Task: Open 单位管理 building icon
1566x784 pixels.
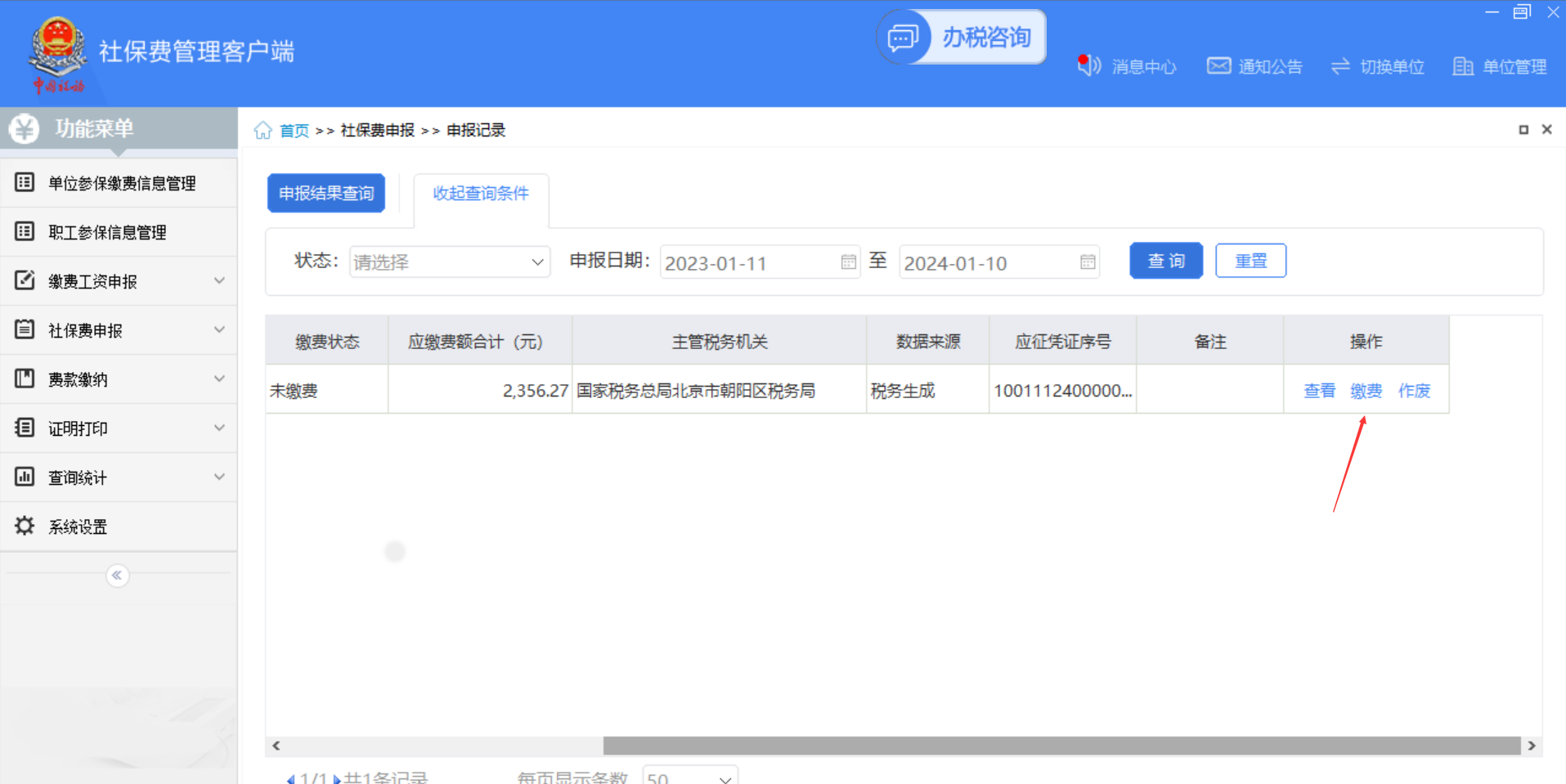Action: [1462, 66]
